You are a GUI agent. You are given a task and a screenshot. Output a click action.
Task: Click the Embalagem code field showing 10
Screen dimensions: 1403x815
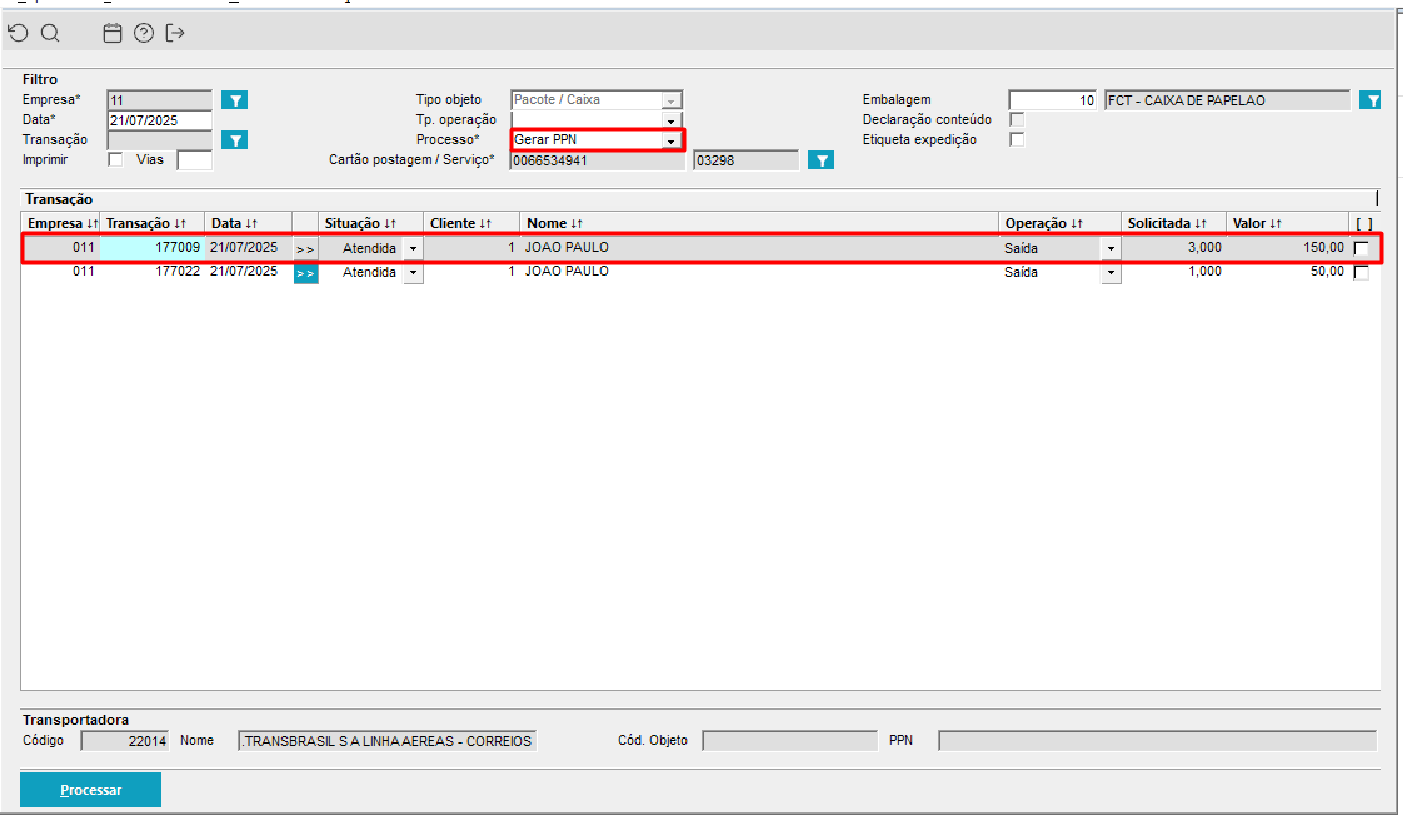point(1054,100)
